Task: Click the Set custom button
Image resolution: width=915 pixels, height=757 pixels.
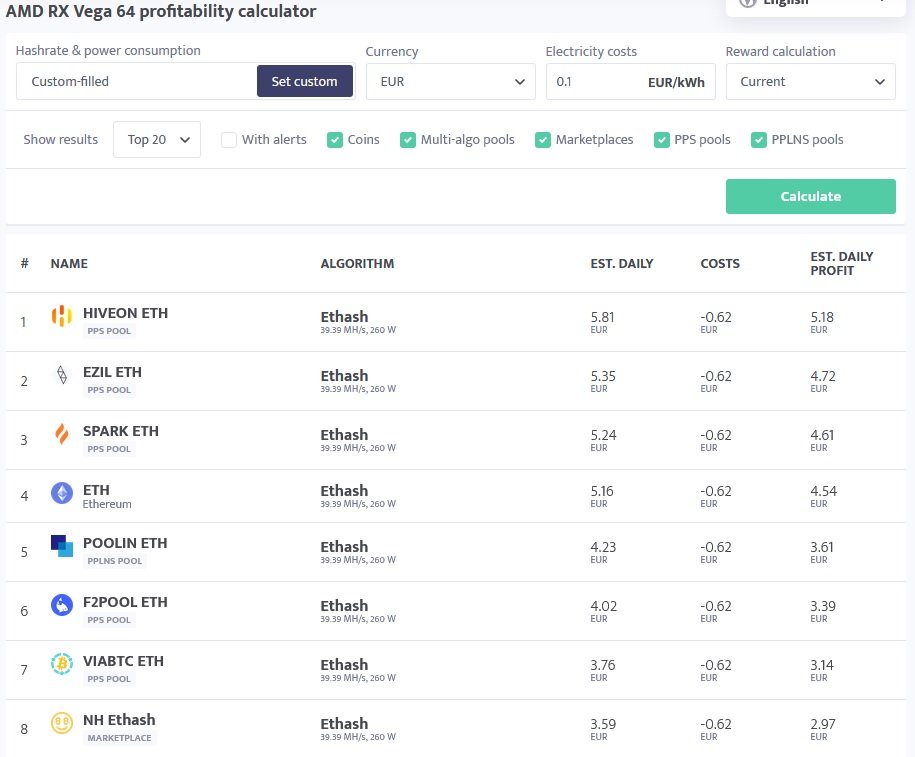Action: point(305,81)
